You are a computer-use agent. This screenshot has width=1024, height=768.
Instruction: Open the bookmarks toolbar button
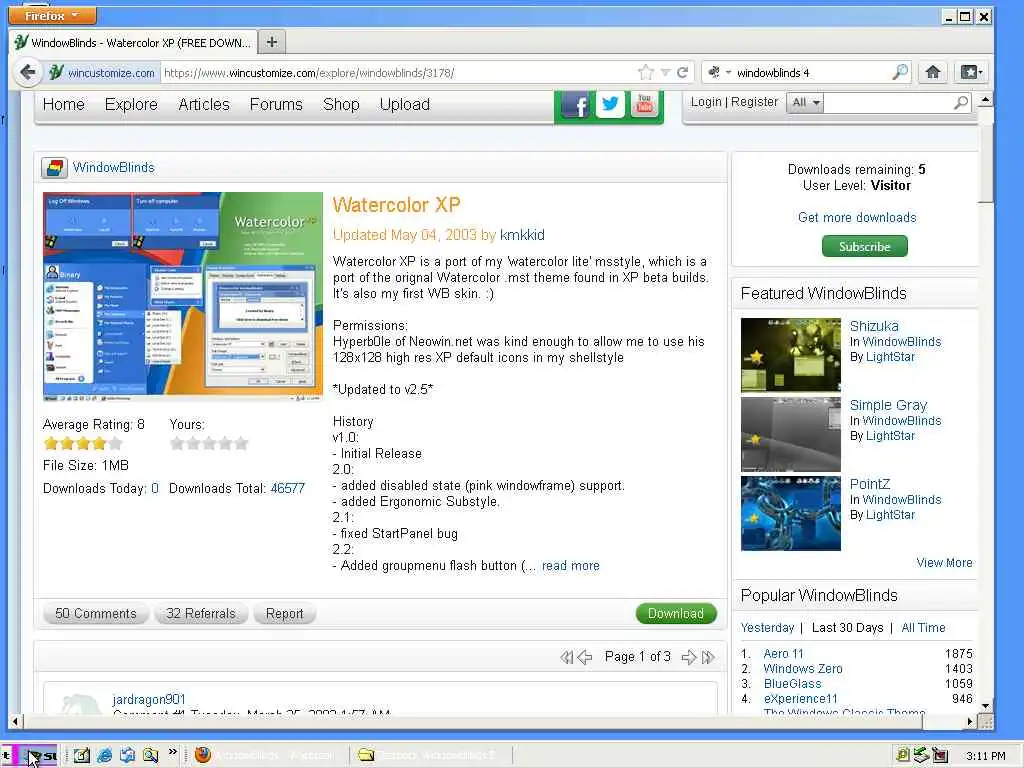[970, 72]
